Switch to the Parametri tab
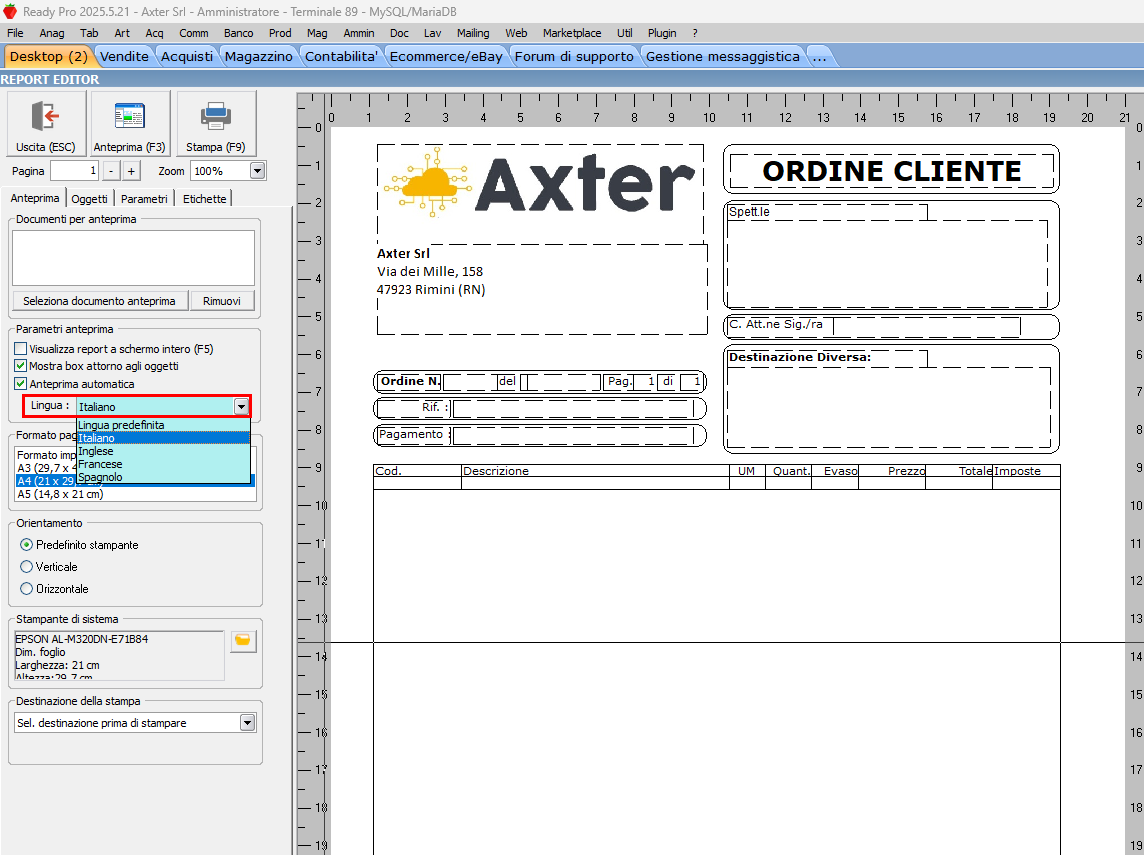This screenshot has height=855, width=1144. (x=144, y=198)
